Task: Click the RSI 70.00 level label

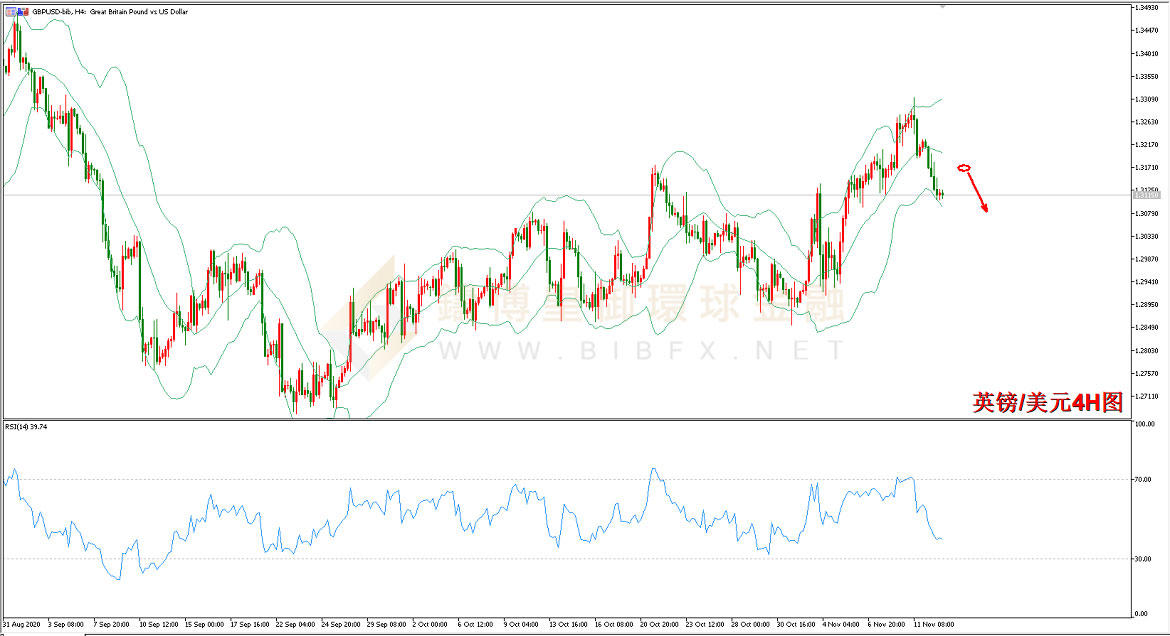Action: pos(1142,479)
